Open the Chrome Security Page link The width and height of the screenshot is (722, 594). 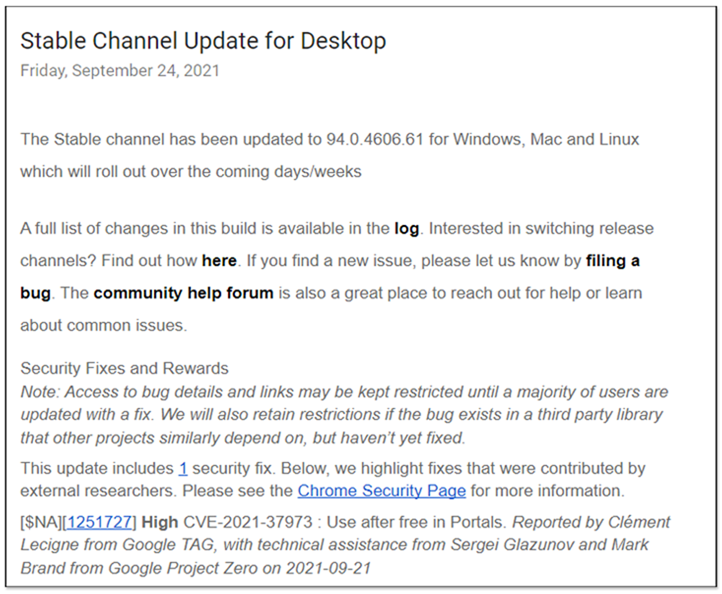(382, 491)
